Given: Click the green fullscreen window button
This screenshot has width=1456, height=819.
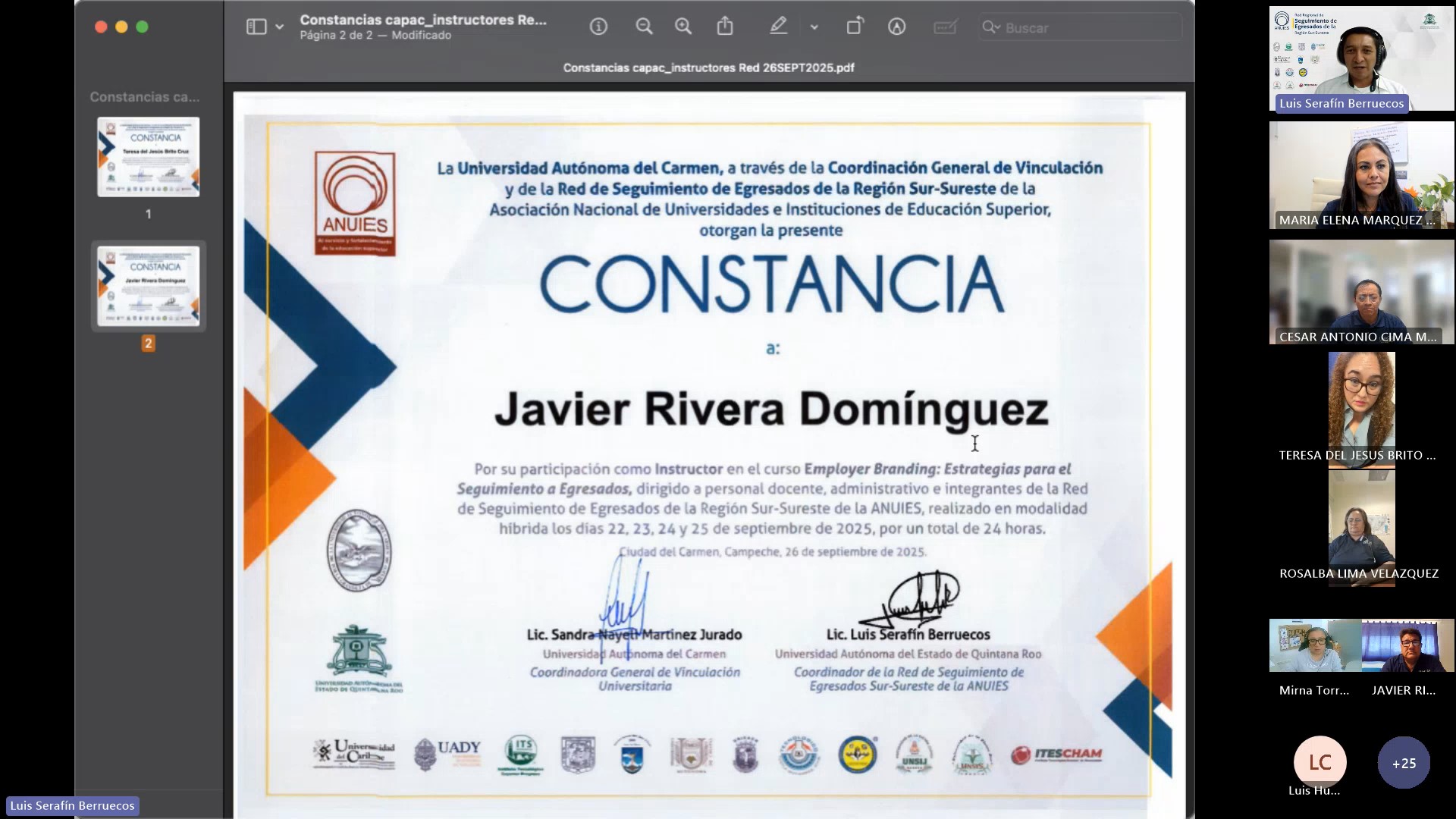Looking at the screenshot, I should tap(142, 27).
